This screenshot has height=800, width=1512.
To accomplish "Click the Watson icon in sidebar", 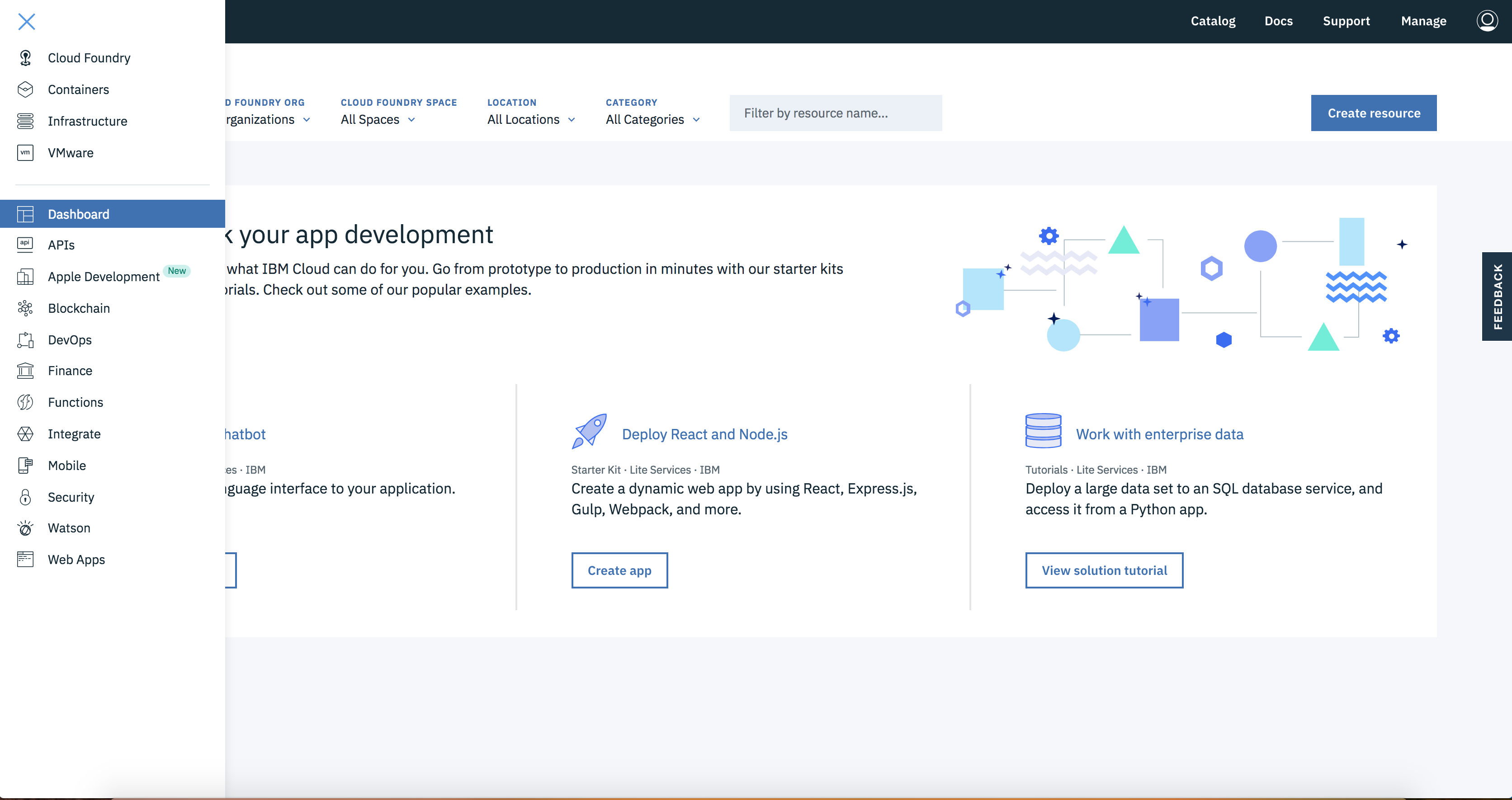I will click(25, 528).
